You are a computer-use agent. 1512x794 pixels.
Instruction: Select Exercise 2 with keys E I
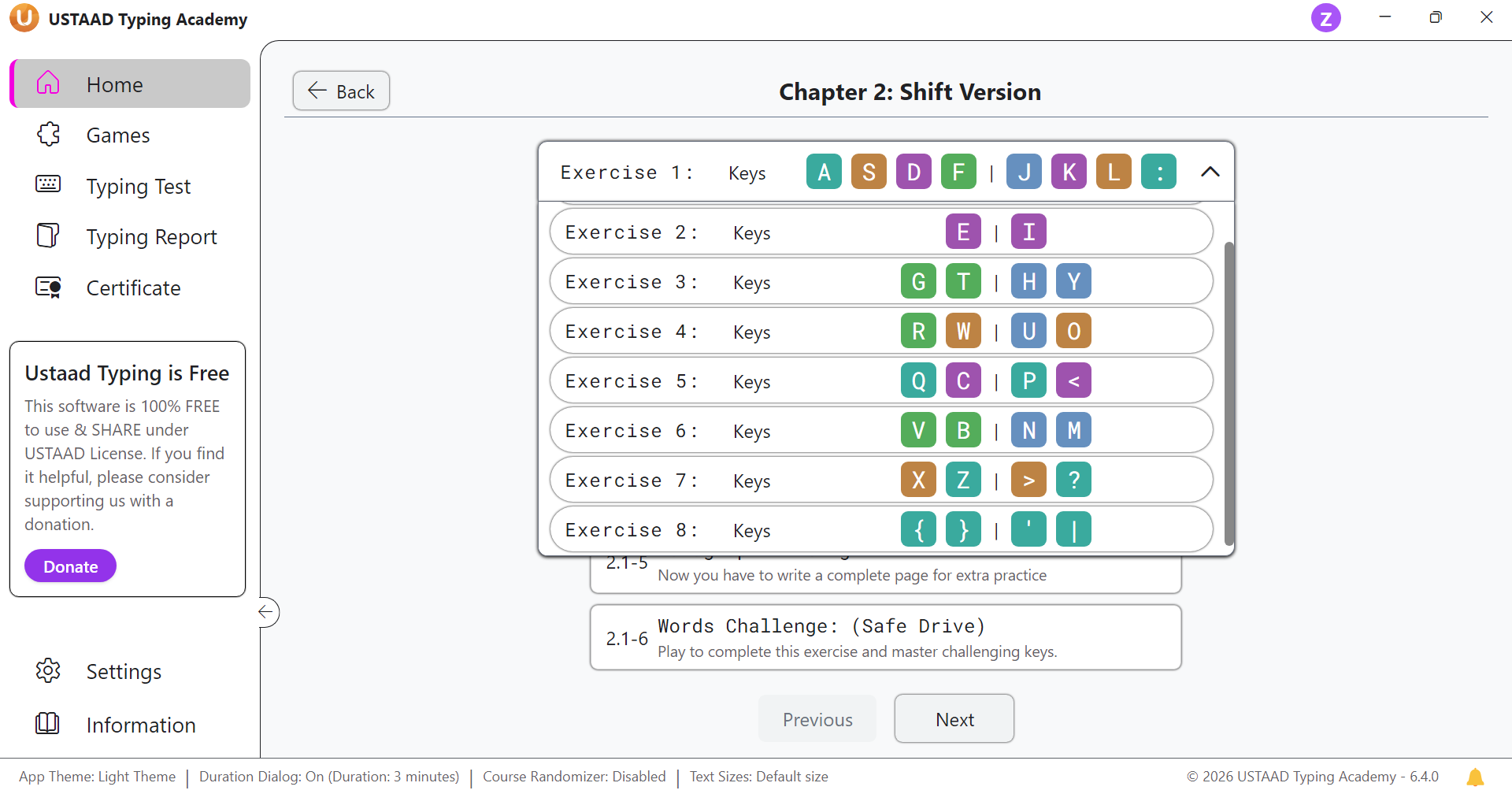coord(880,232)
